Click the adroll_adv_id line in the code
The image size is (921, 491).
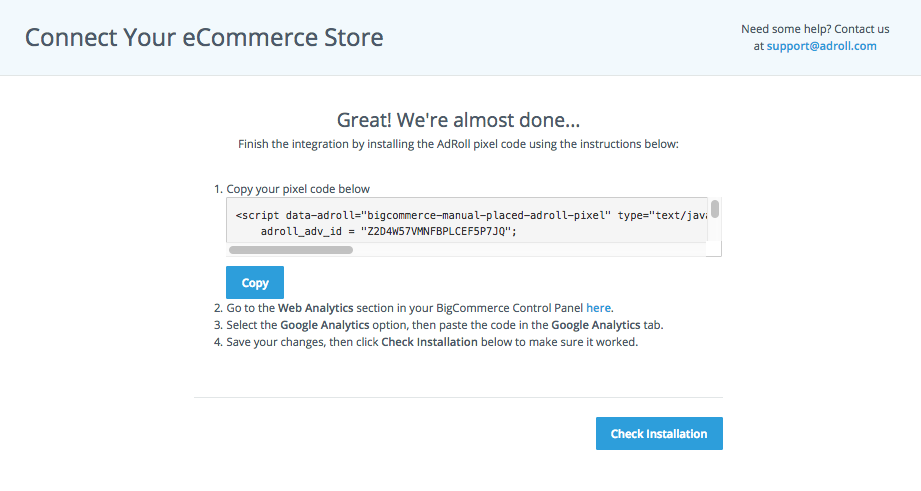(386, 231)
